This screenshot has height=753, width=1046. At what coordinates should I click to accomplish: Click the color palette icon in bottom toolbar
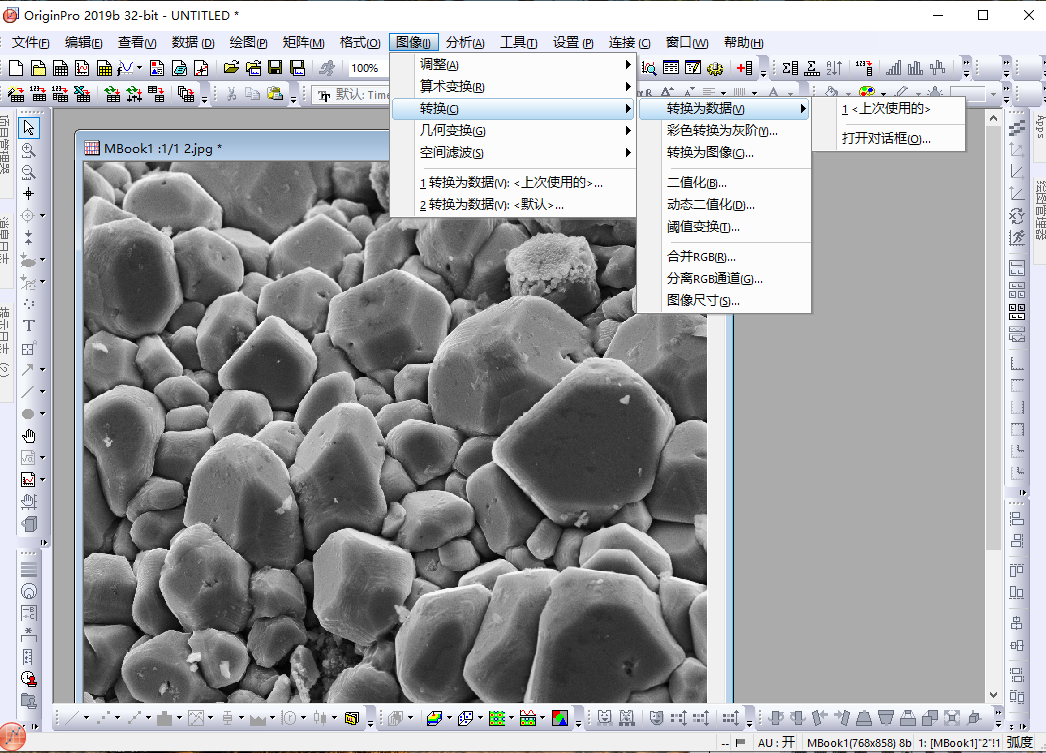[x=559, y=718]
